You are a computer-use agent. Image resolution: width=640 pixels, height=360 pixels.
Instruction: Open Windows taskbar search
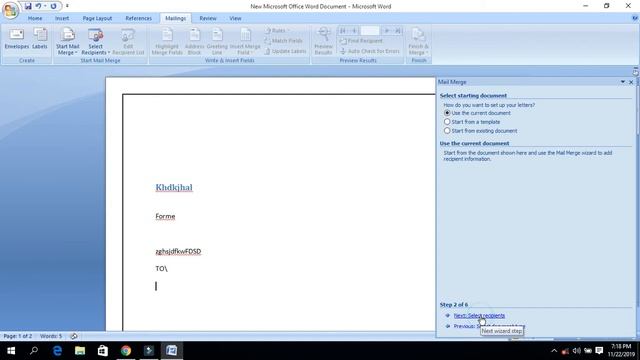coord(34,351)
